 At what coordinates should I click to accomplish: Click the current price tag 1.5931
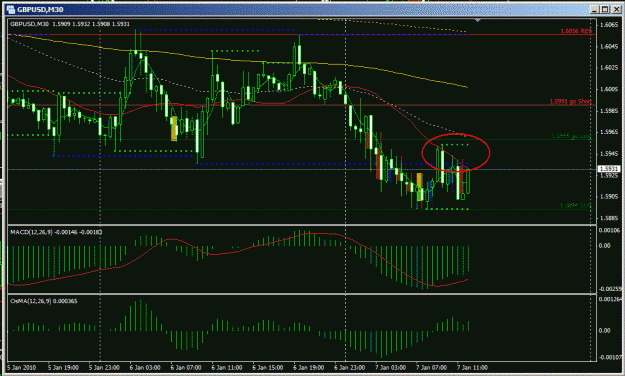coord(609,169)
